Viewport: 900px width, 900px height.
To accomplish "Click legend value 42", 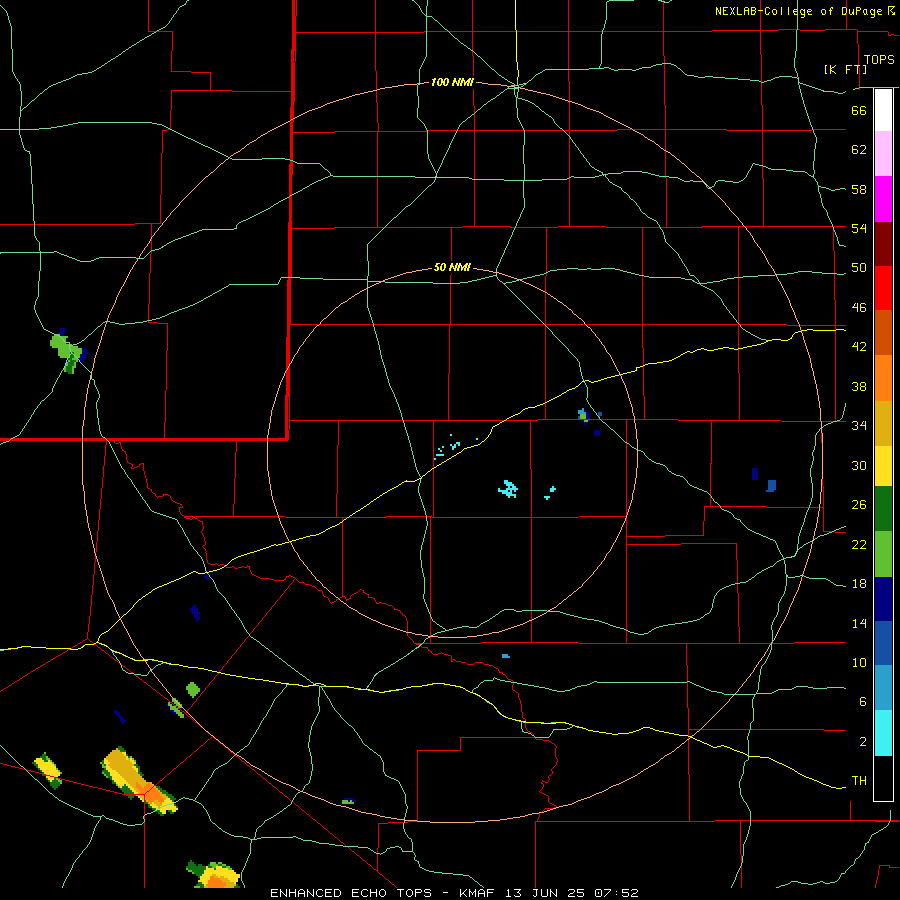I will click(x=859, y=347).
